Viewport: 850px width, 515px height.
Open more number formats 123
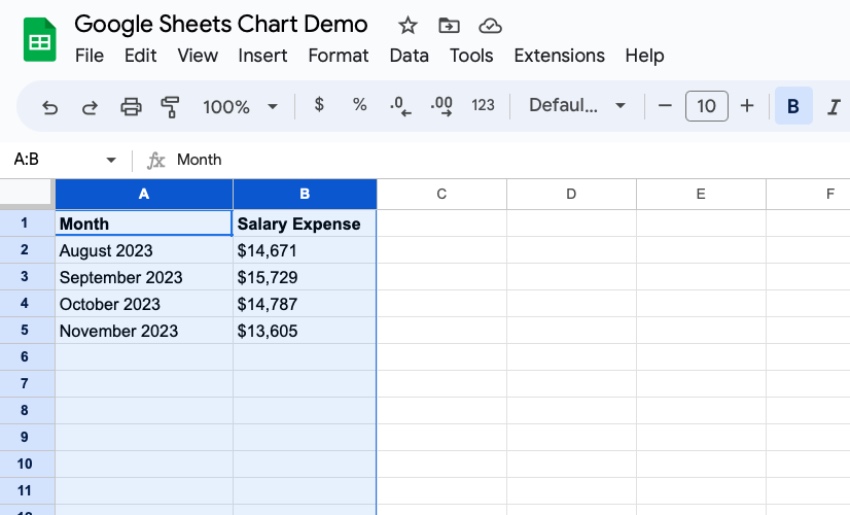click(483, 105)
